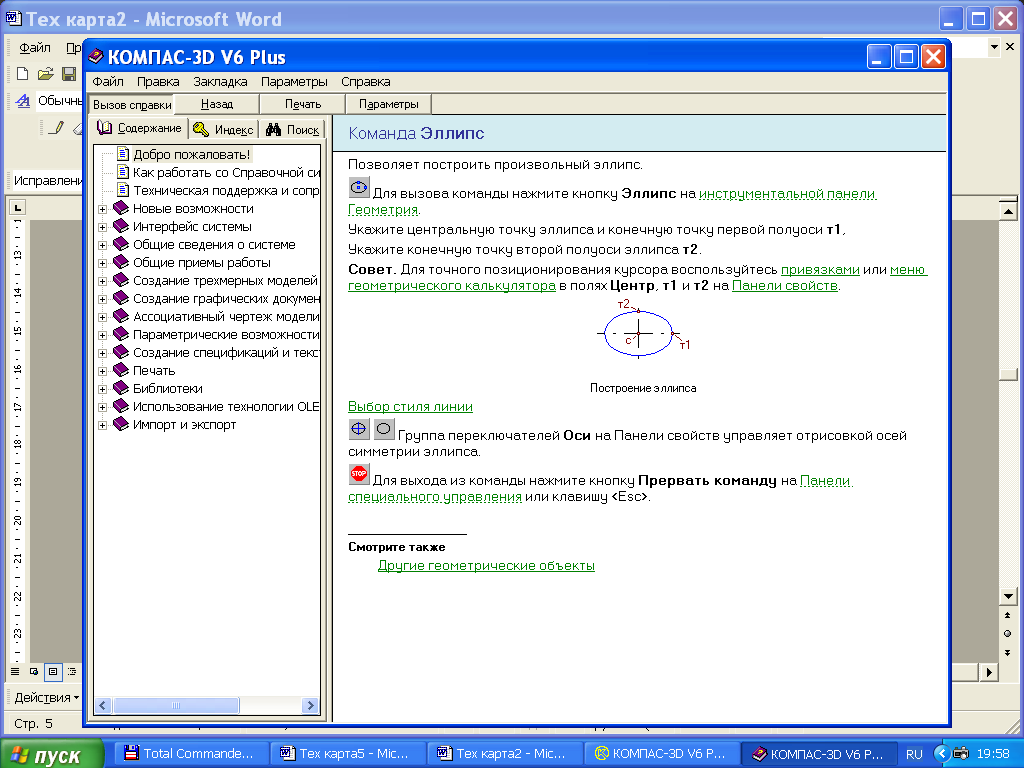Click the Печать toolbar button
This screenshot has width=1024, height=768.
coord(303,104)
